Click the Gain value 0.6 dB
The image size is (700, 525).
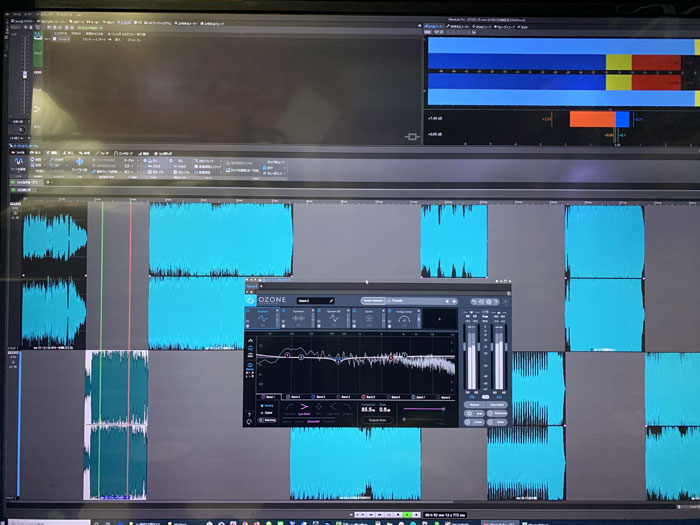(384, 410)
